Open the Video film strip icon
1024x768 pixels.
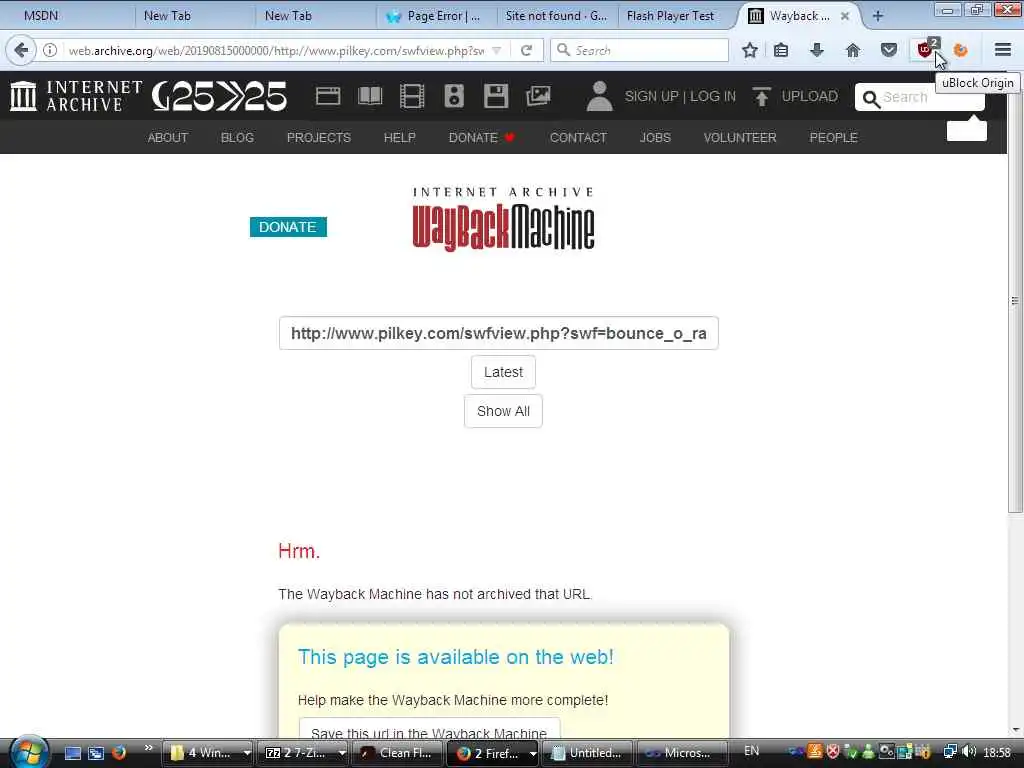coord(412,96)
